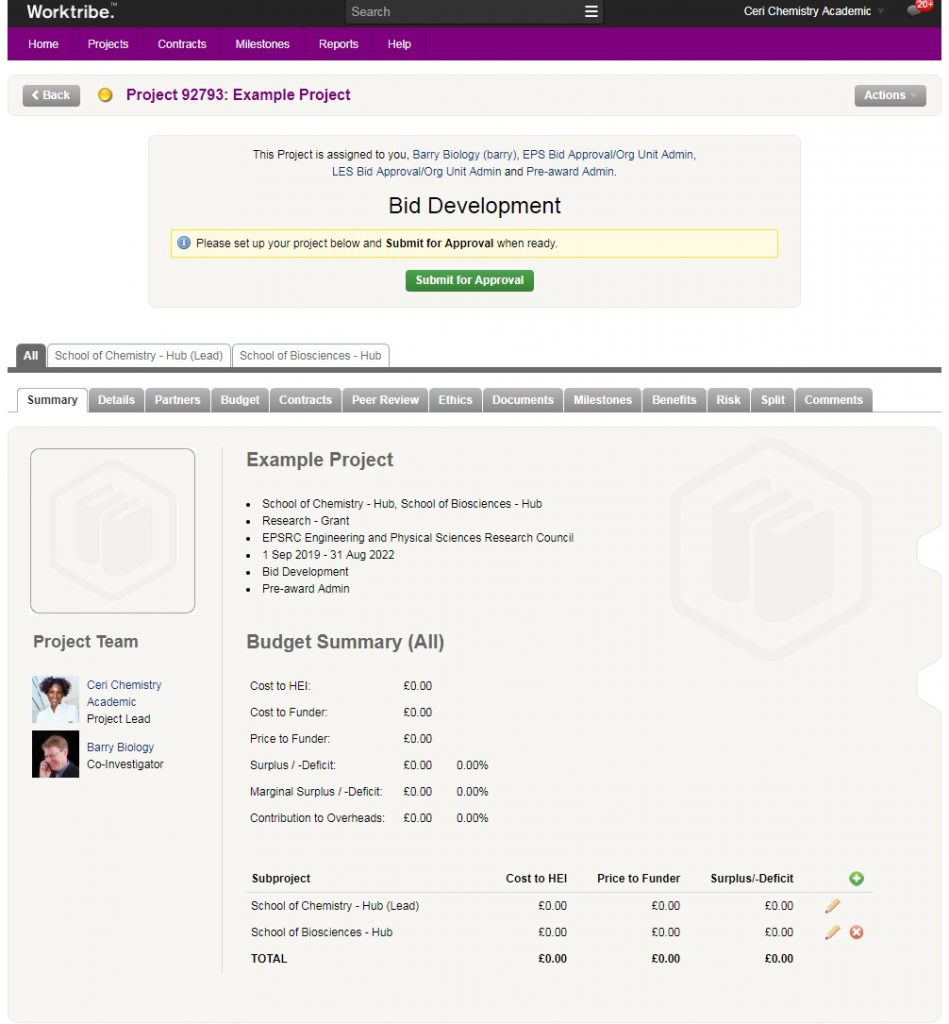Expand the Ceri Chemistry Academic user menu

(x=814, y=12)
